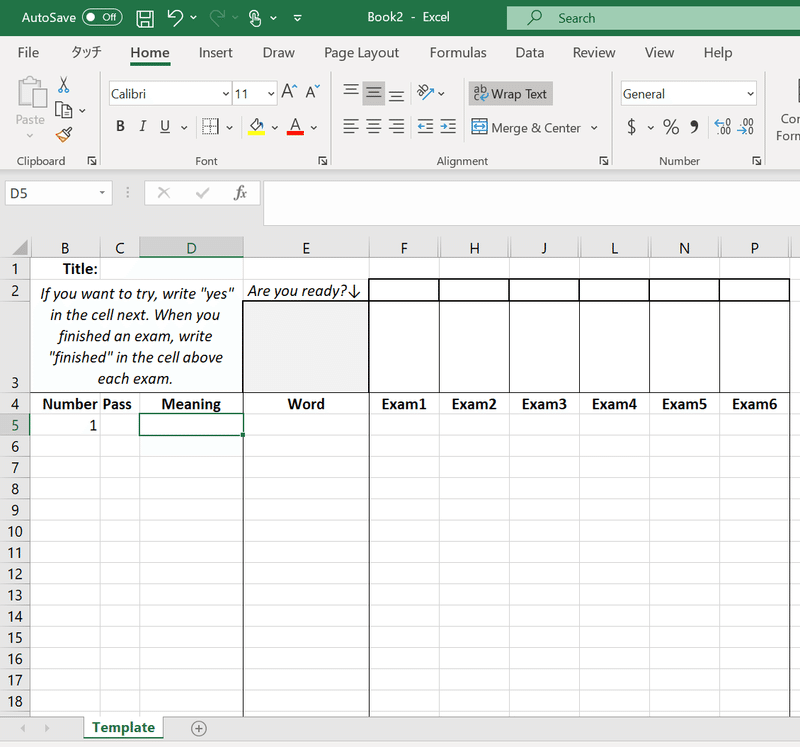This screenshot has width=800, height=747.
Task: Decrease font size with small A
Action: coord(312,92)
